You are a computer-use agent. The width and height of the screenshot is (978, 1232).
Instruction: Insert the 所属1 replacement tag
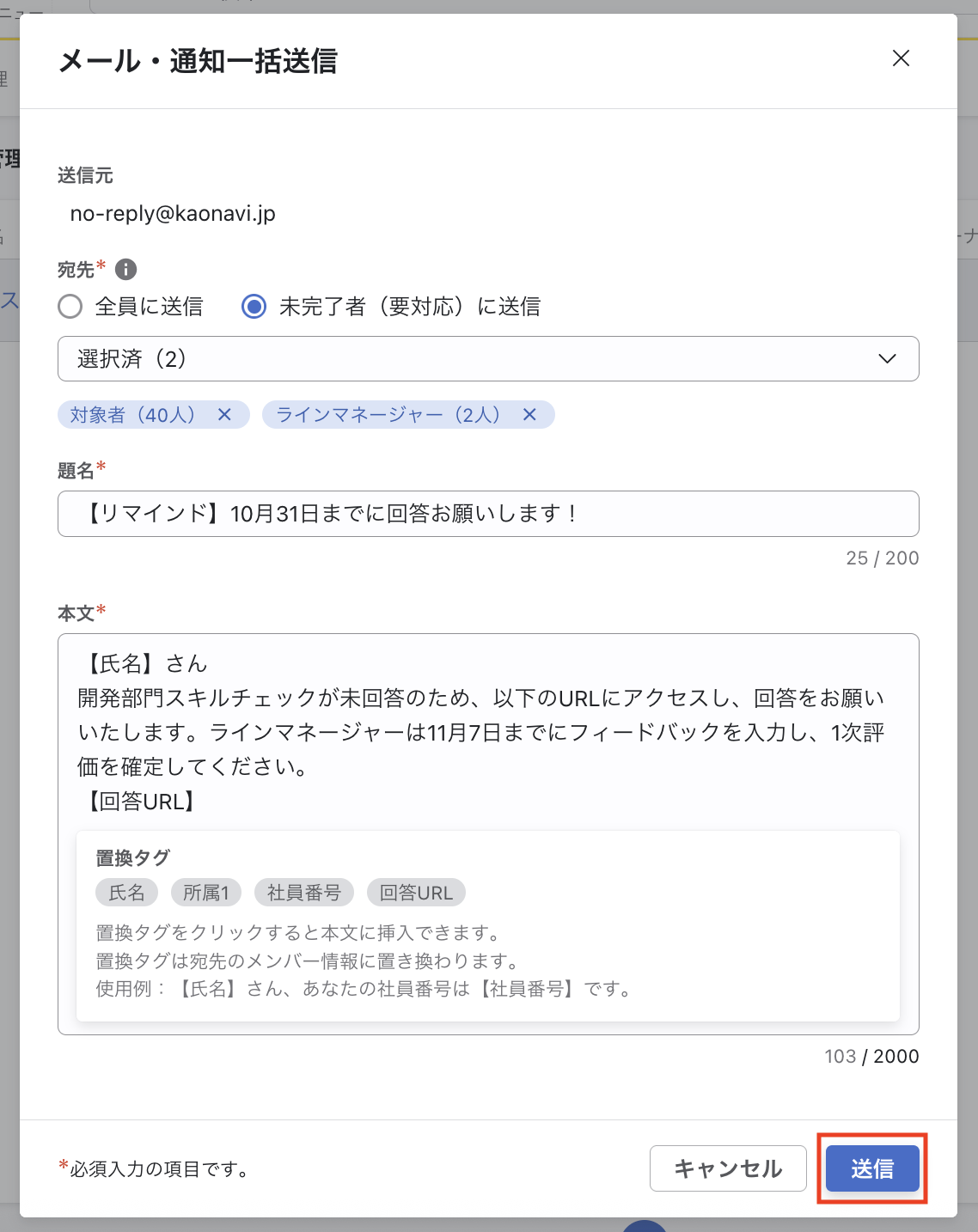tap(205, 892)
